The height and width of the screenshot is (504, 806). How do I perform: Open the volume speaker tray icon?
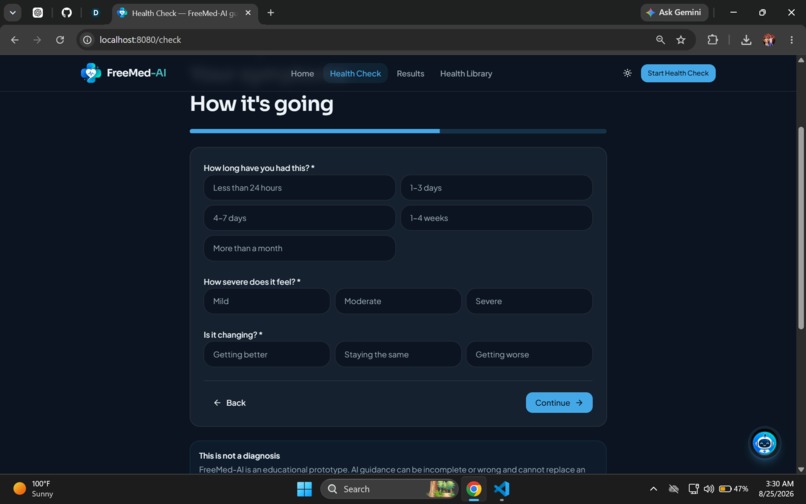[708, 489]
